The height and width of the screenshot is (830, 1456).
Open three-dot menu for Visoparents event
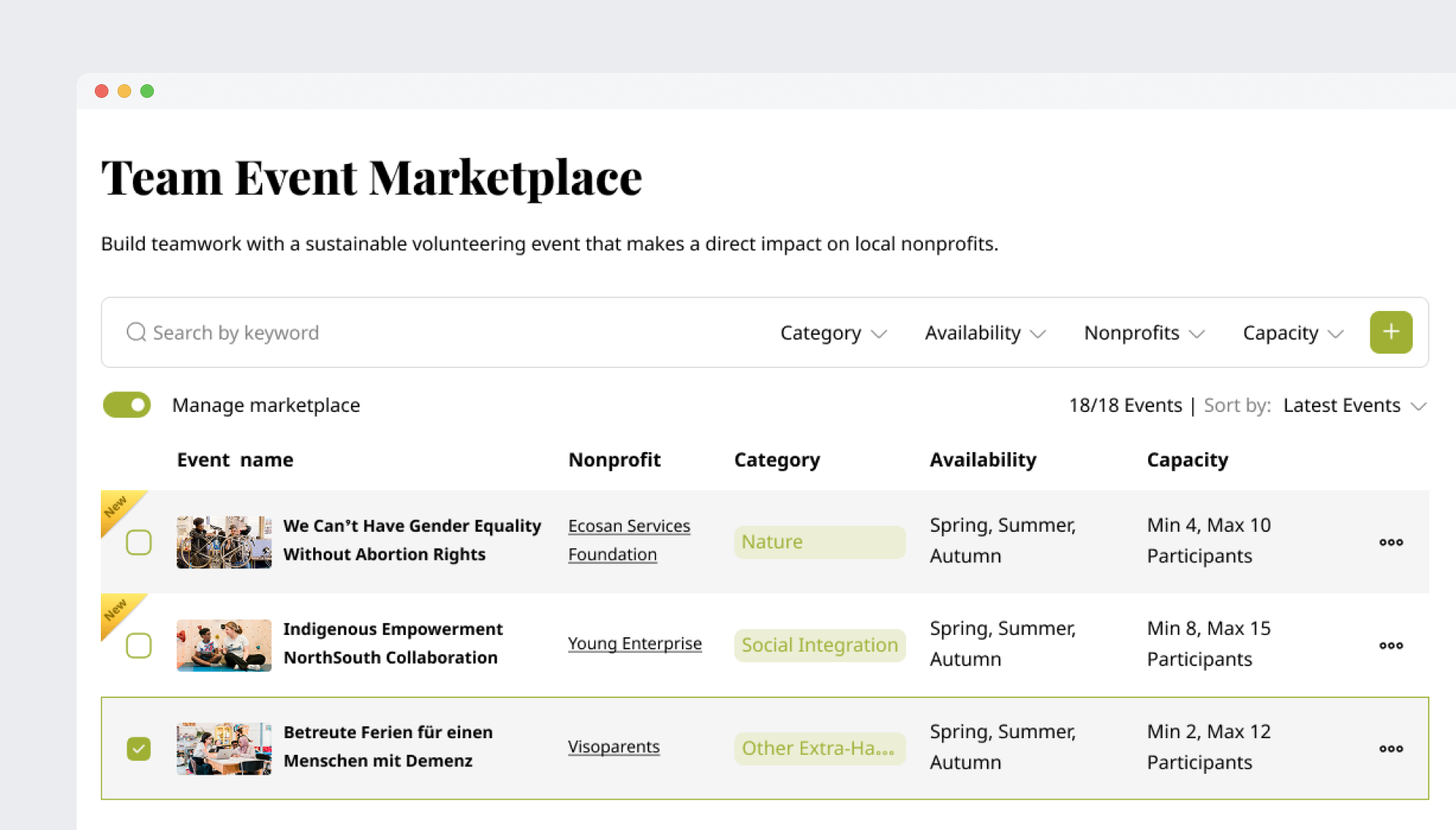[x=1390, y=748]
